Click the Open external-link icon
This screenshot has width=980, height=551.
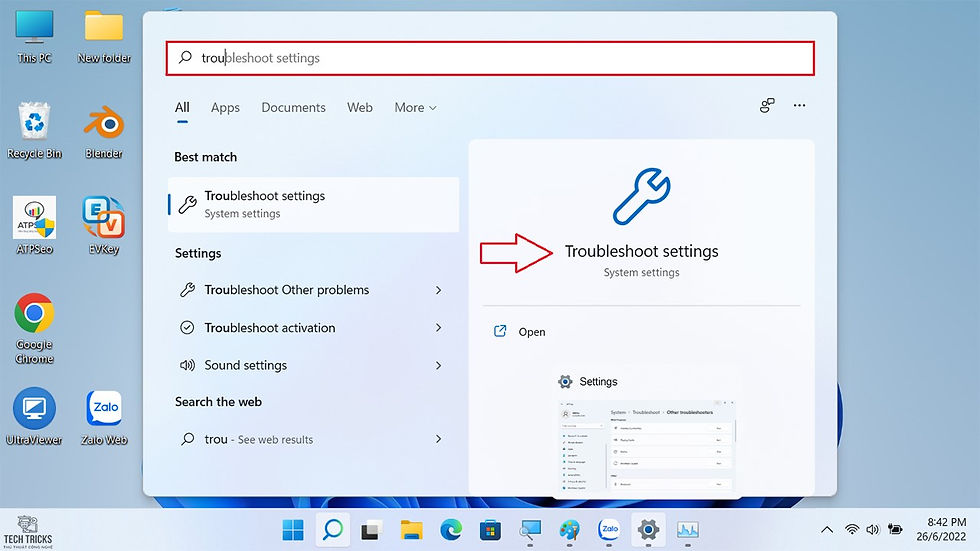pos(500,331)
